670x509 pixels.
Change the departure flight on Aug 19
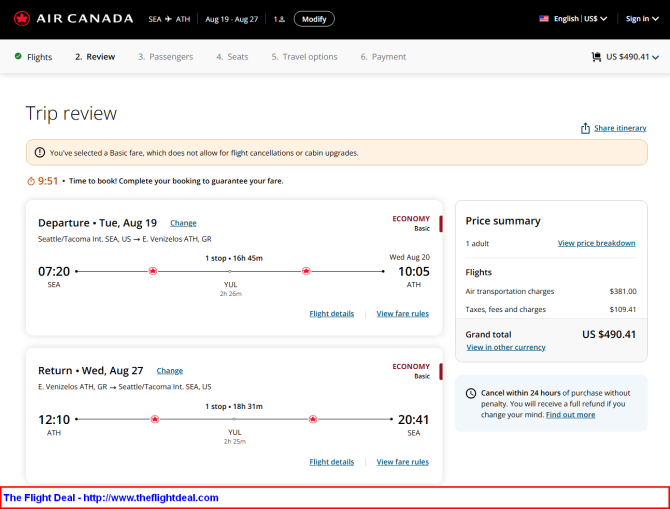[x=183, y=223]
